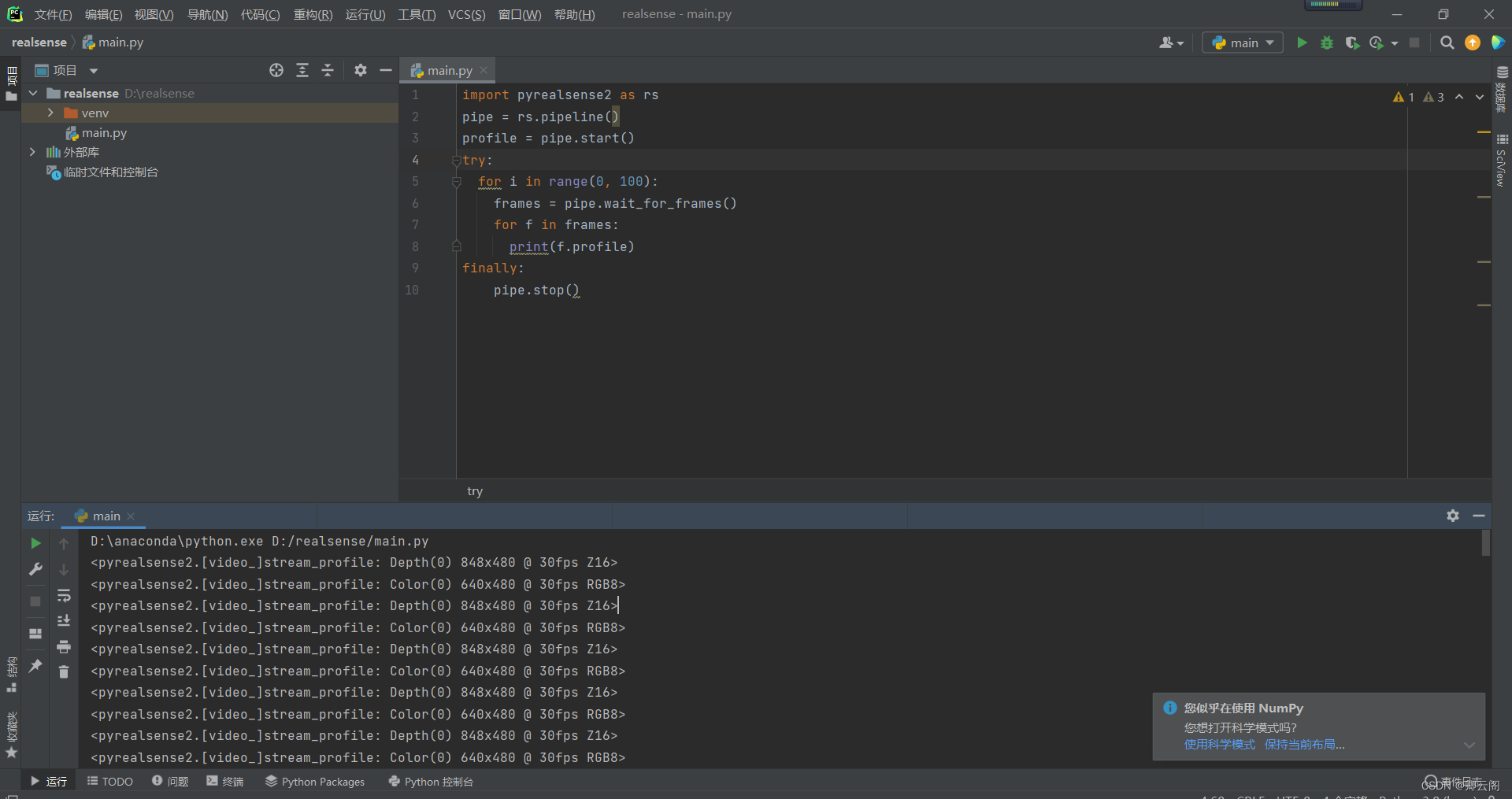Expand the venv folder
The width and height of the screenshot is (1512, 799).
click(x=50, y=113)
